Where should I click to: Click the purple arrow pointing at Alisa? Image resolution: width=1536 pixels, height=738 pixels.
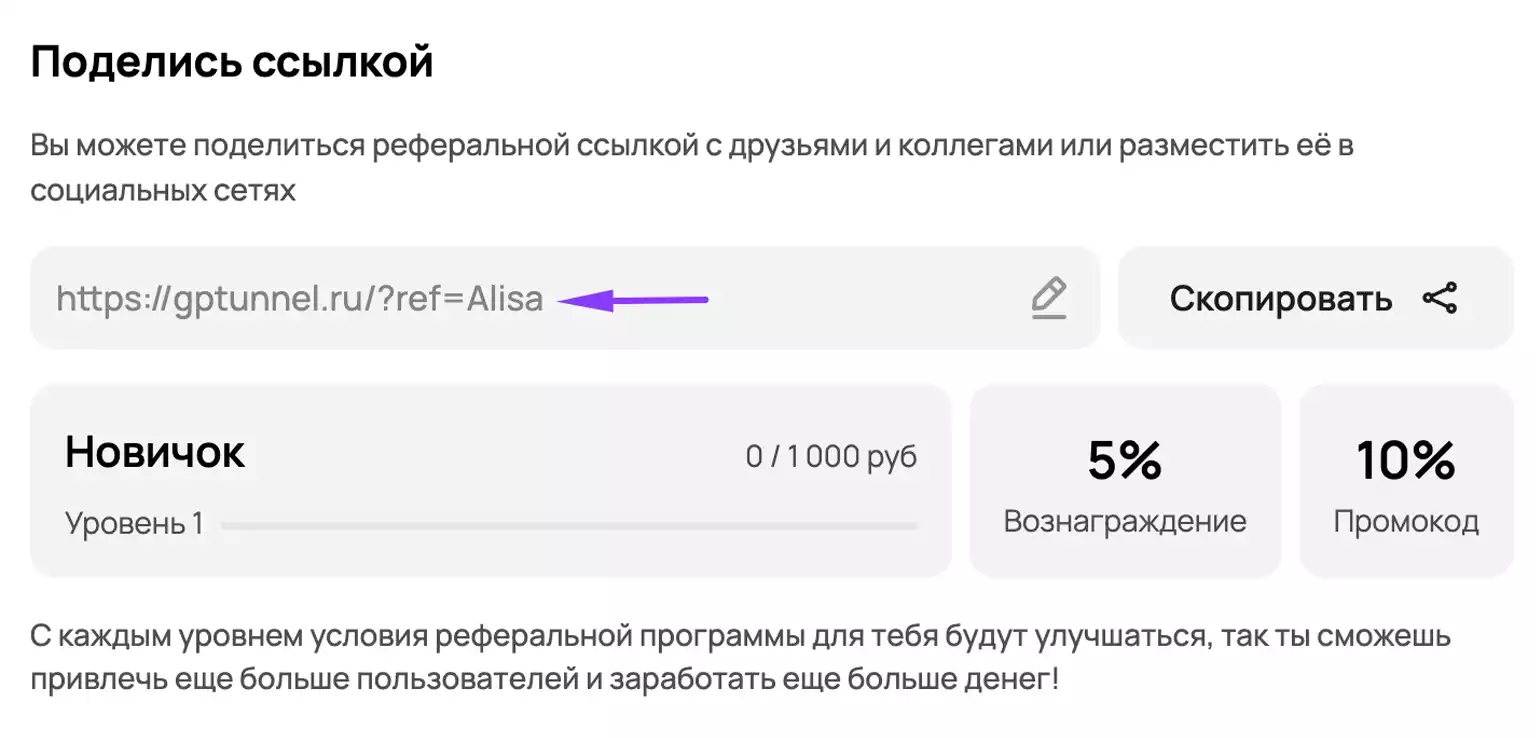(633, 299)
